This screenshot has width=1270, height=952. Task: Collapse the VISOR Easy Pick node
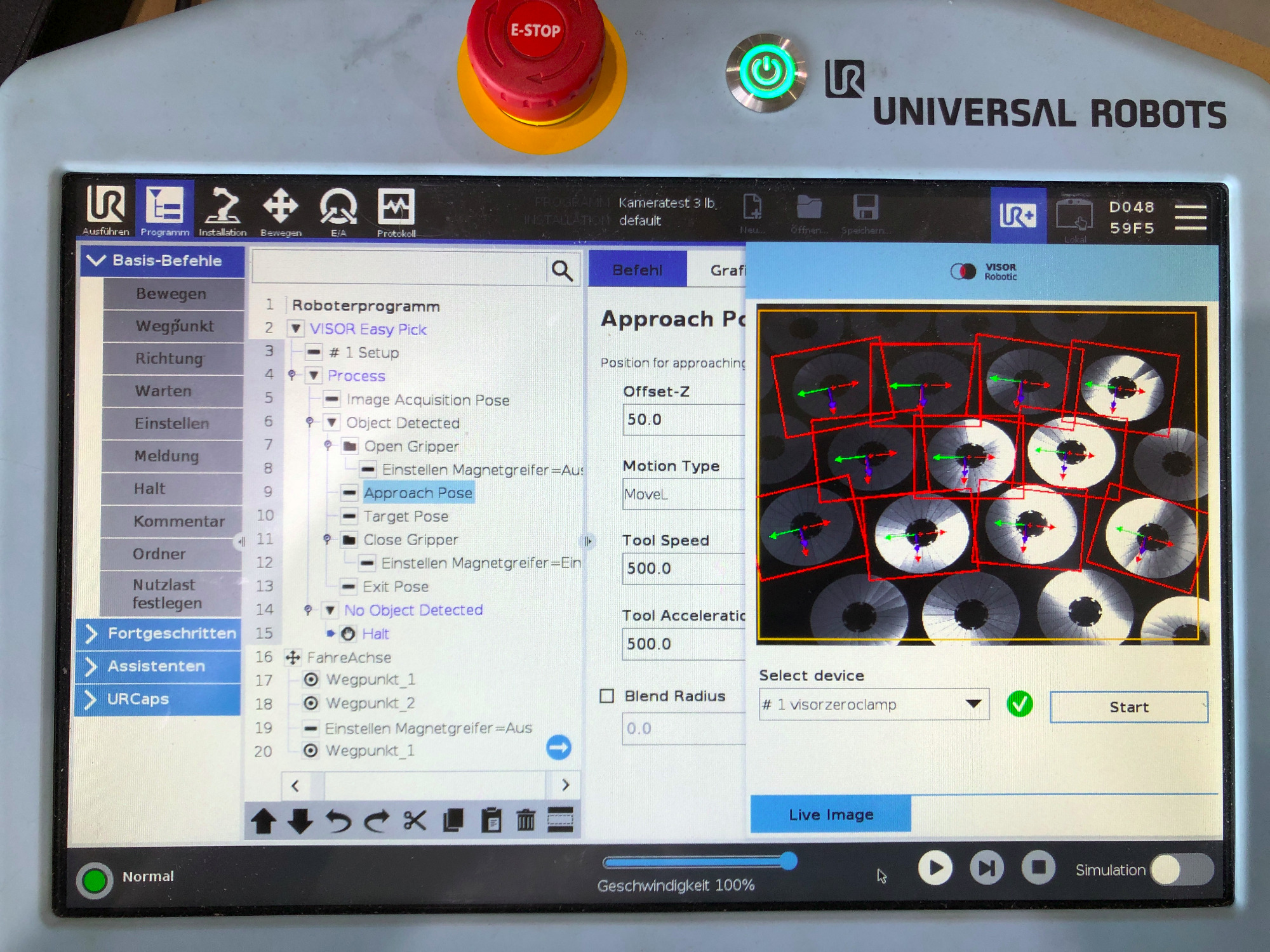pyautogui.click(x=296, y=329)
